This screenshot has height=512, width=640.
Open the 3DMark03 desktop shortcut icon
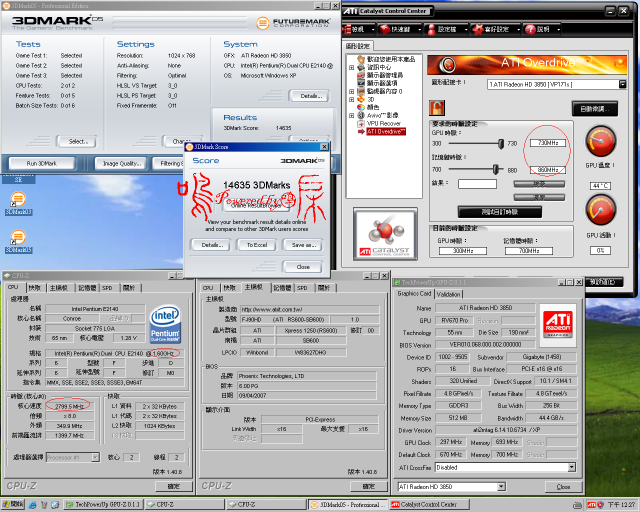[x=18, y=199]
